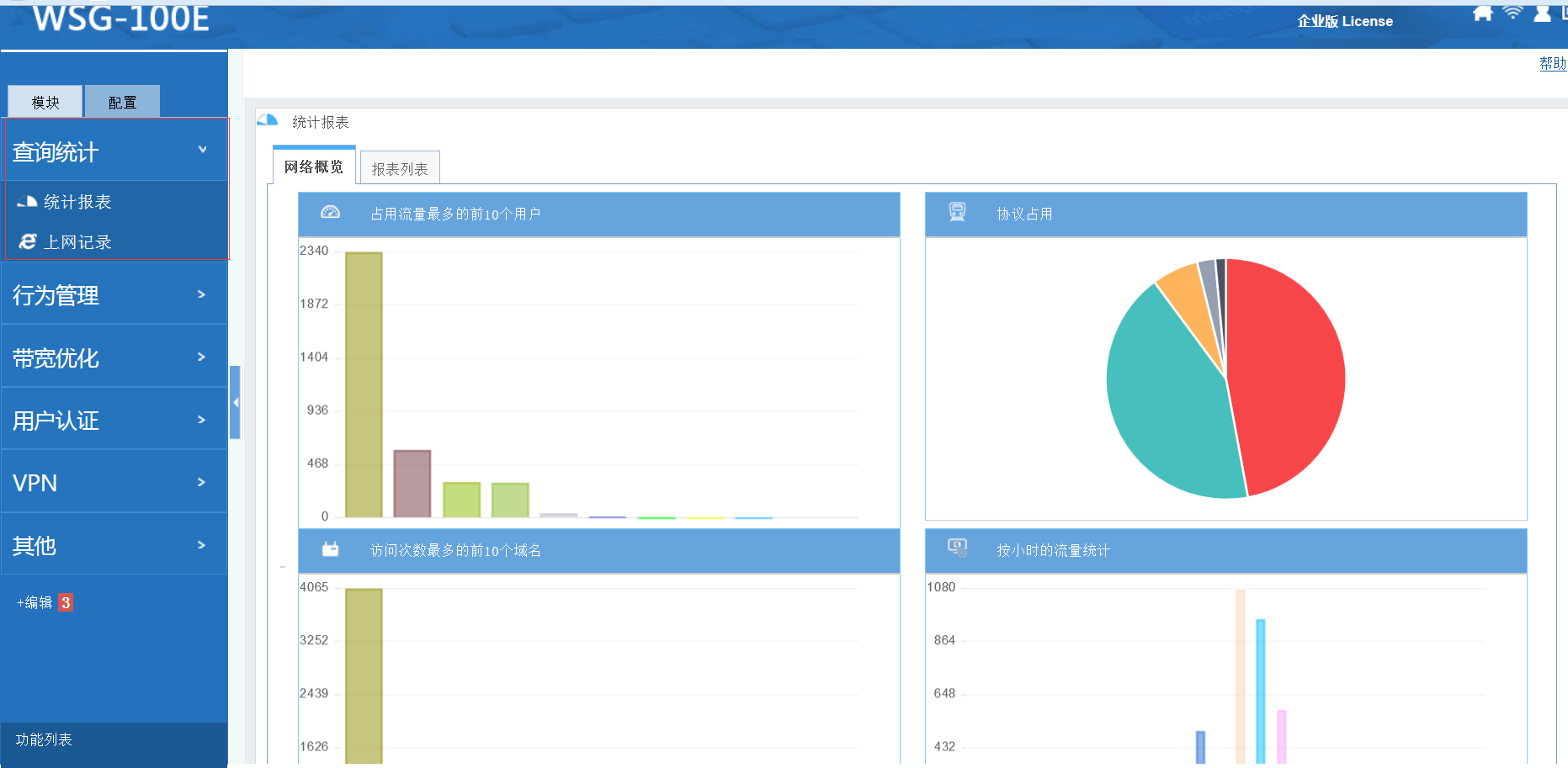Viewport: 1568px width, 768px height.
Task: Expand the 行为管理 menu section
Action: [201, 294]
